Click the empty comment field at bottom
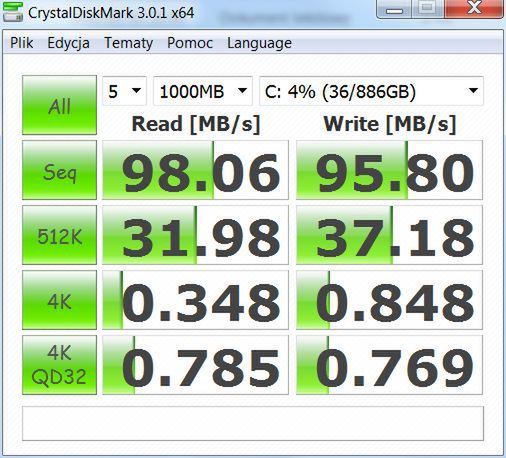The width and height of the screenshot is (506, 458). pyautogui.click(x=253, y=423)
